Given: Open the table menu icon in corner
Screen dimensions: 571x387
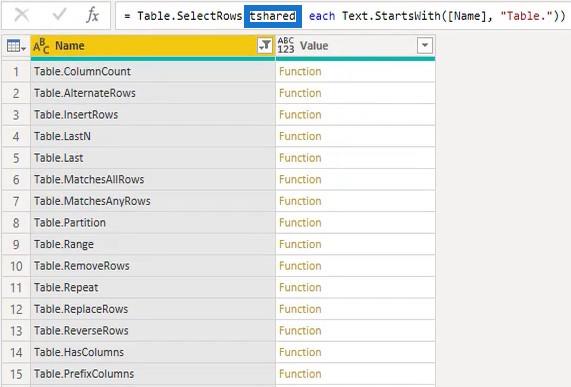Looking at the screenshot, I should coord(16,46).
